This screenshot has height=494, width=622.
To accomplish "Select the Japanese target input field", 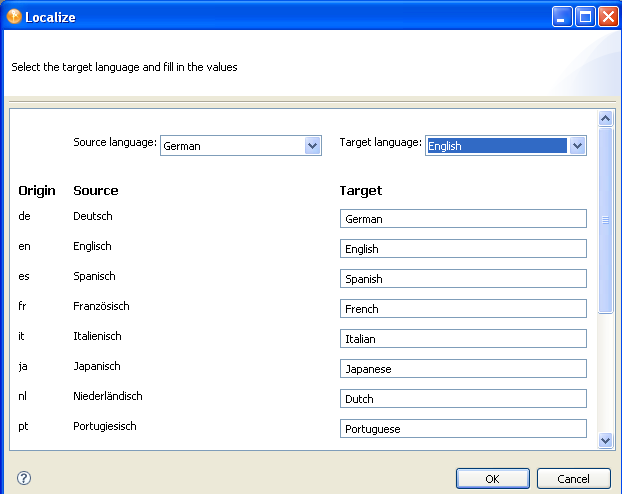I will tap(463, 369).
